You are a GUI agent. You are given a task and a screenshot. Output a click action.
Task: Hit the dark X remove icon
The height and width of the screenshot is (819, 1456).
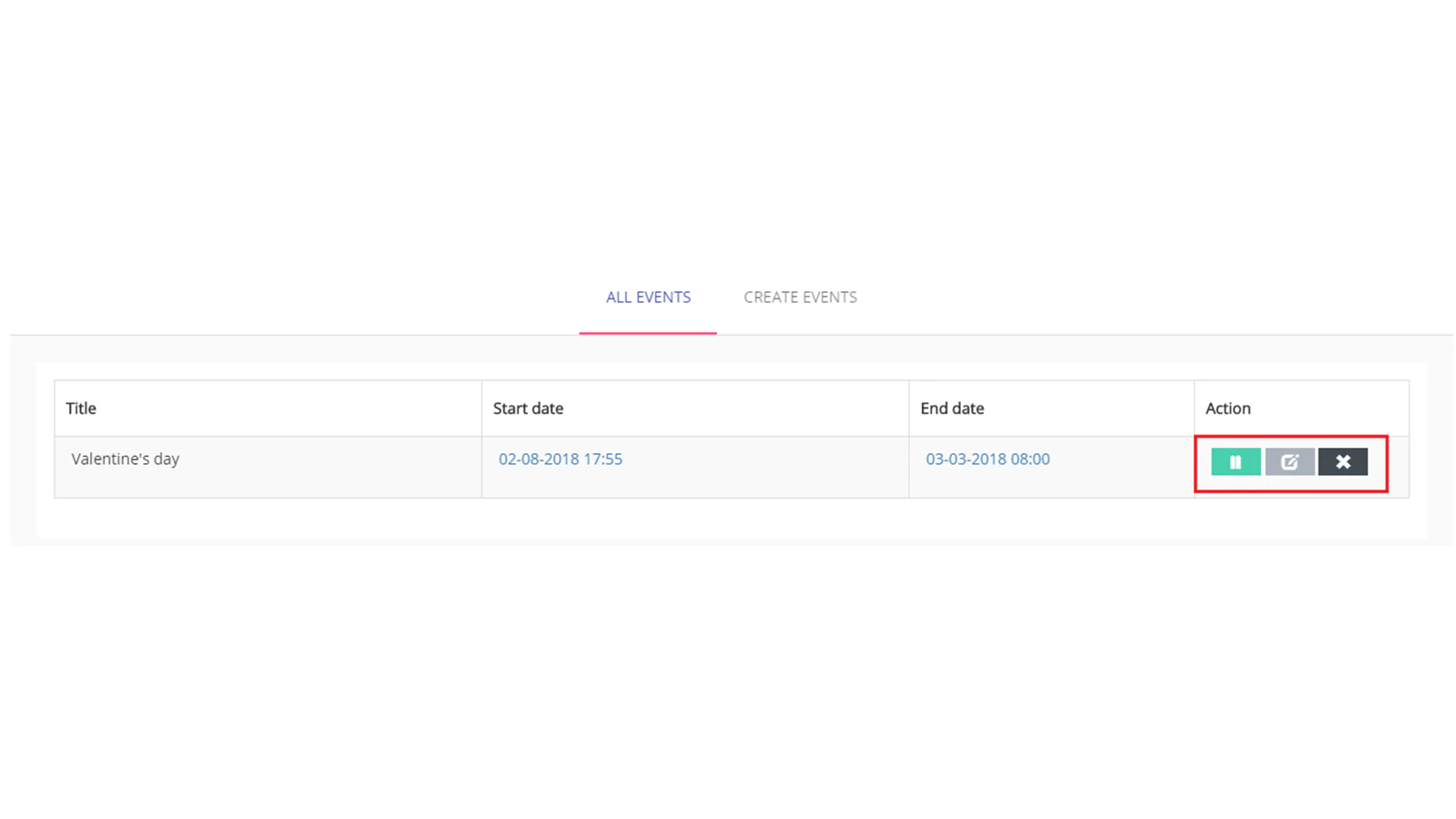pyautogui.click(x=1342, y=461)
